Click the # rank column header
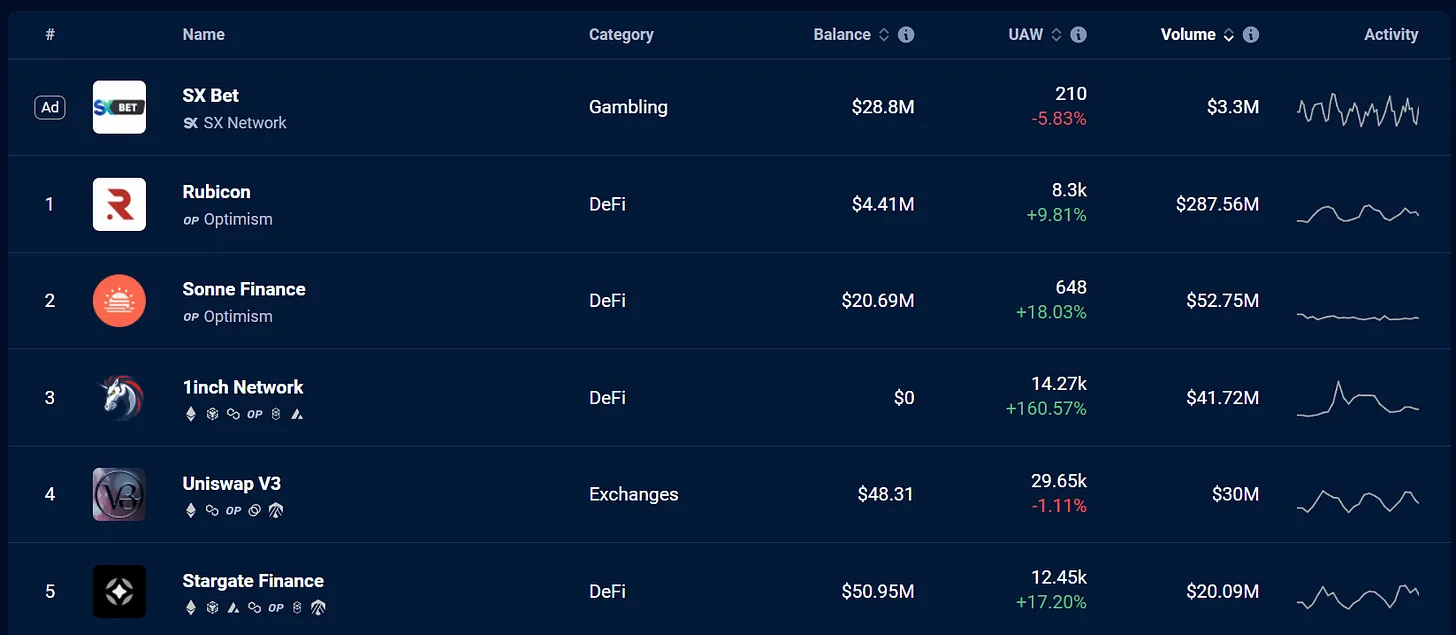This screenshot has height=635, width=1456. [50, 34]
